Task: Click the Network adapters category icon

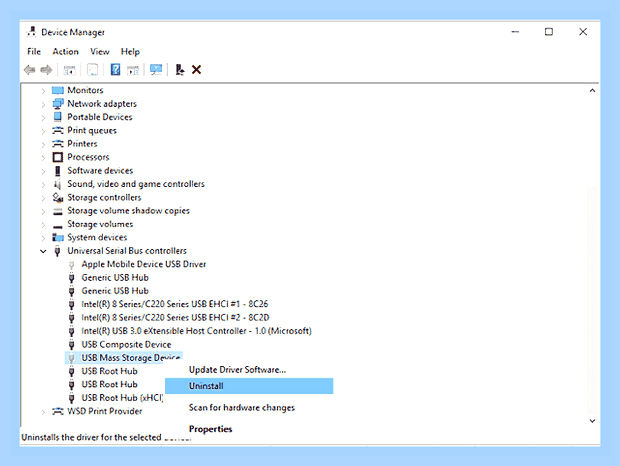Action: [x=58, y=104]
